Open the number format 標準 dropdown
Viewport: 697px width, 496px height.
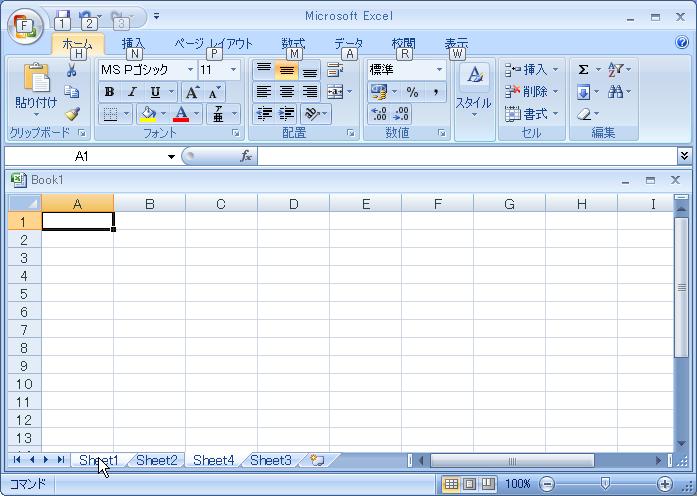[439, 70]
